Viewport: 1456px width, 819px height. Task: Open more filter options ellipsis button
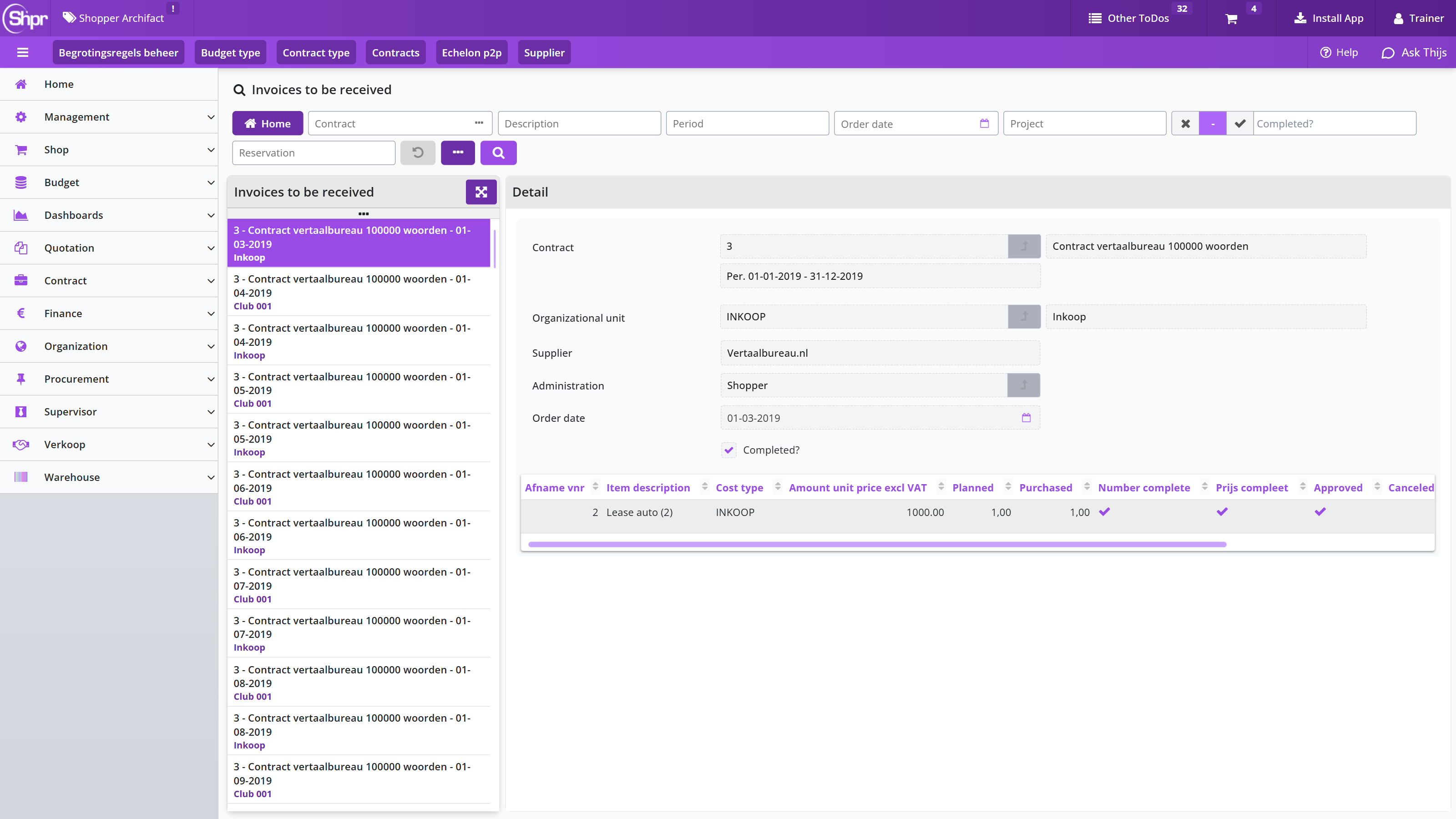tap(458, 152)
